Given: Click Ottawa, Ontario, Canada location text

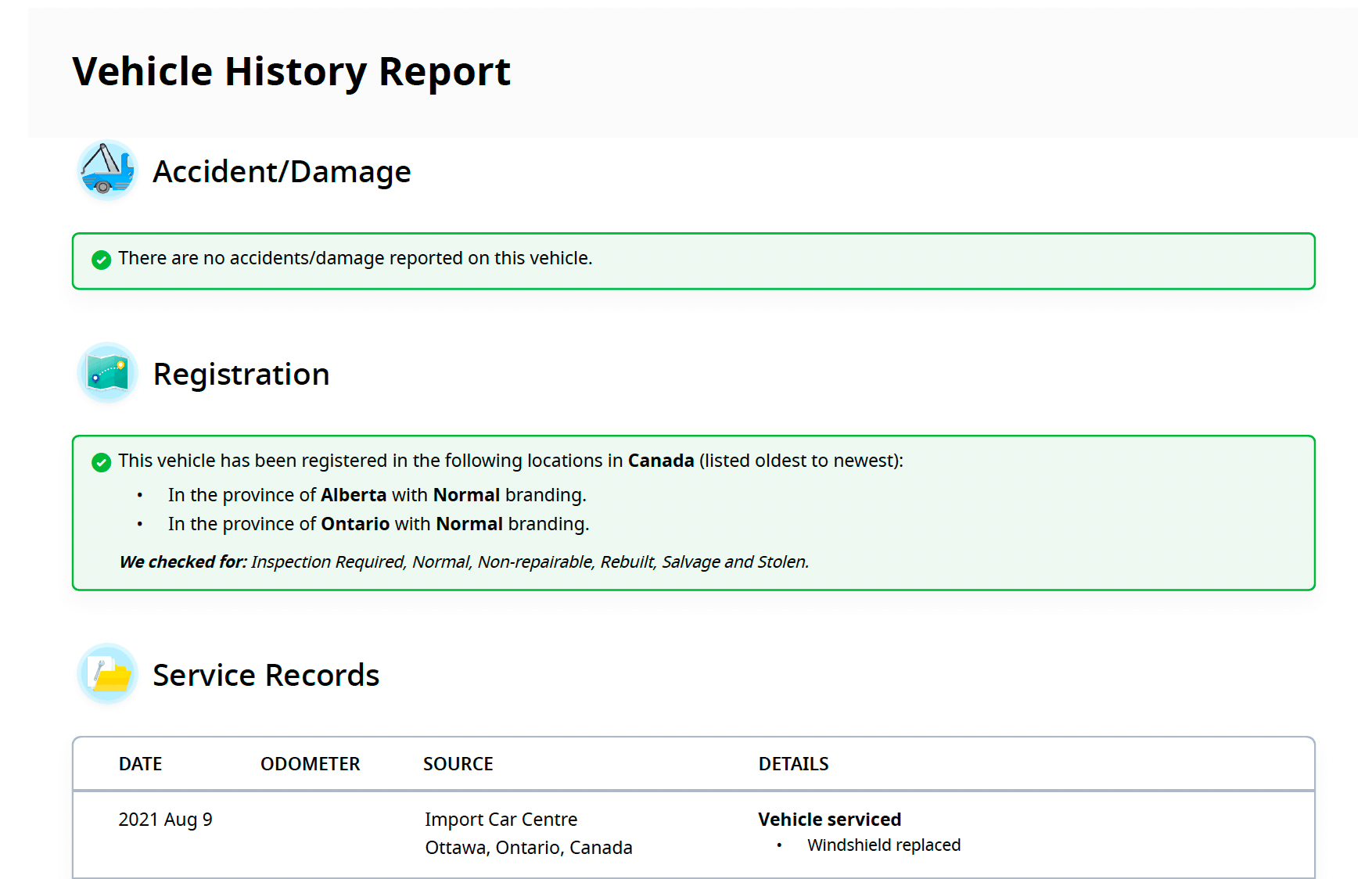Looking at the screenshot, I should (528, 848).
